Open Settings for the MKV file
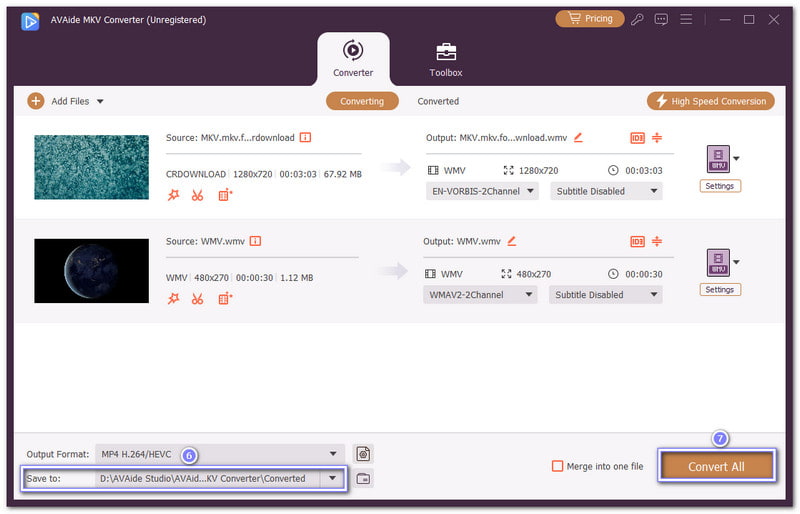The width and height of the screenshot is (800, 514). (720, 186)
